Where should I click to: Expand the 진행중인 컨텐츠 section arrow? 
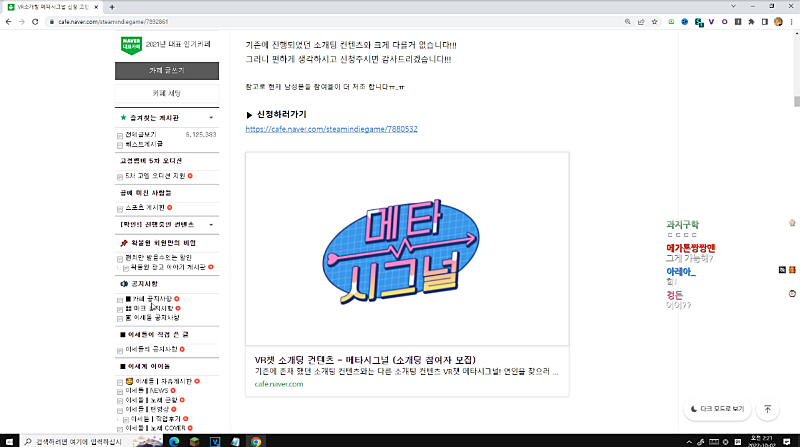211,225
